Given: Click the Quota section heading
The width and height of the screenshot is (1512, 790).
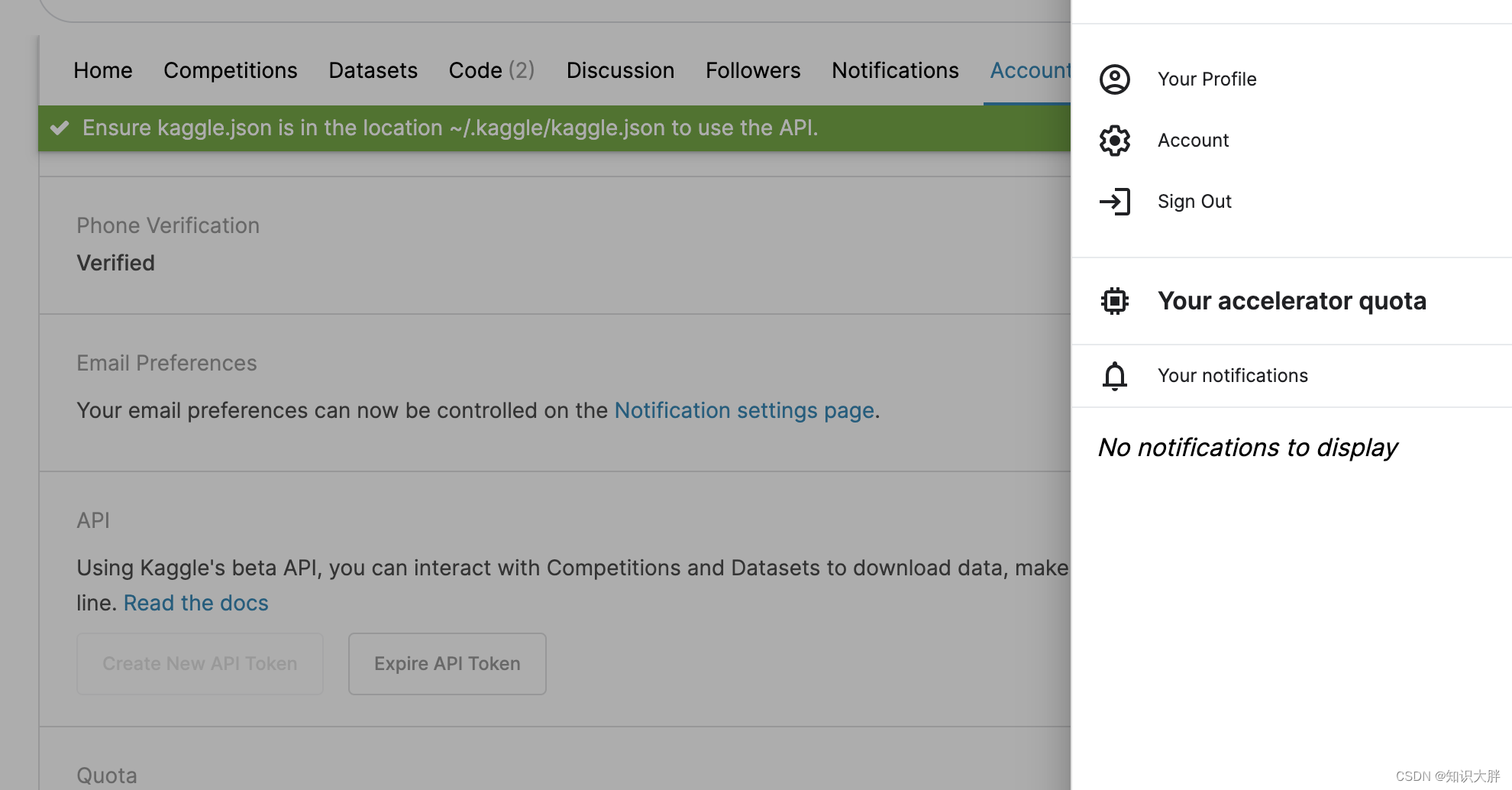Looking at the screenshot, I should tap(107, 775).
